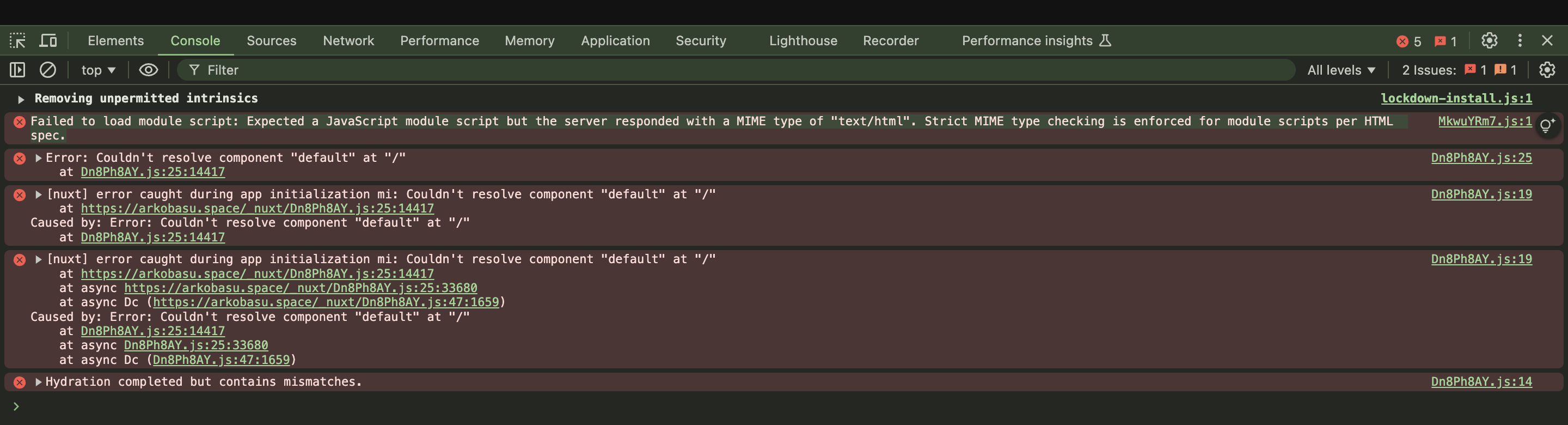Focus the console Filter input field
The height and width of the screenshot is (425, 1568).
(736, 70)
